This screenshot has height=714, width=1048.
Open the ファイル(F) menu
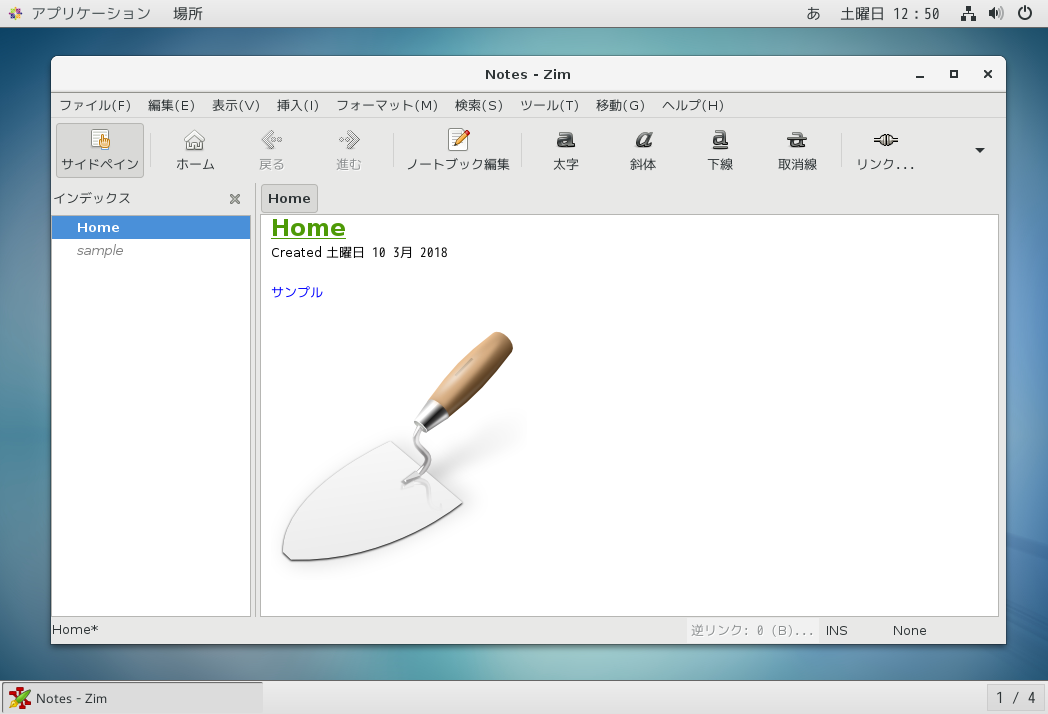click(x=95, y=106)
